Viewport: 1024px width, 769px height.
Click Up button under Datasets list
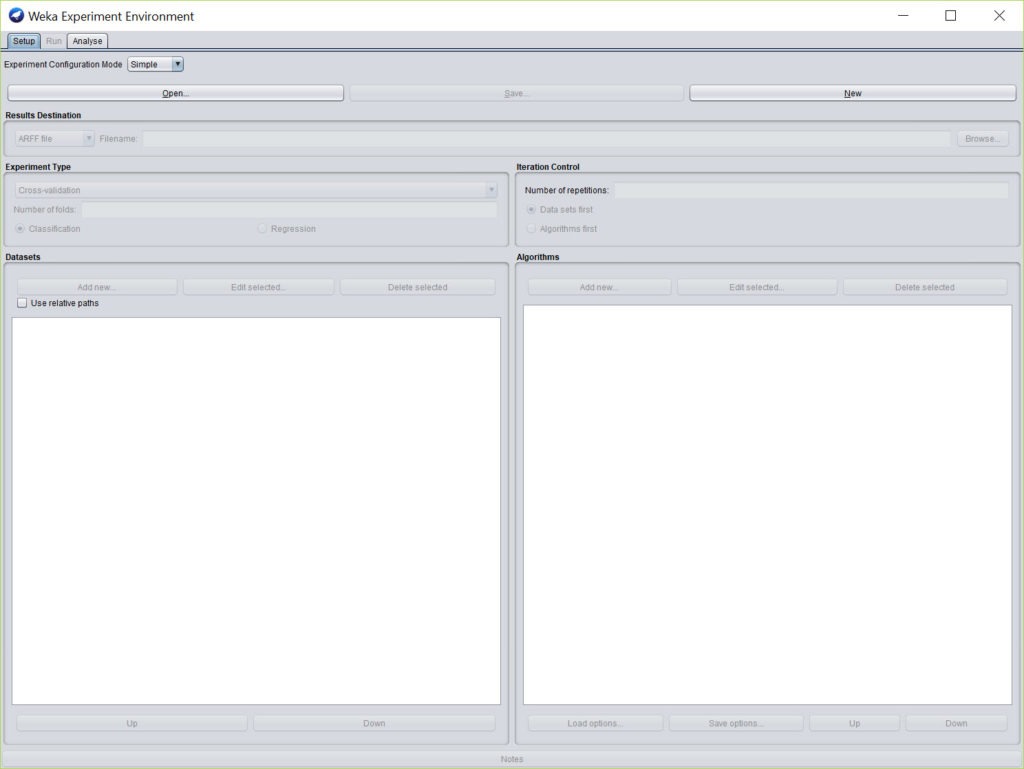132,723
